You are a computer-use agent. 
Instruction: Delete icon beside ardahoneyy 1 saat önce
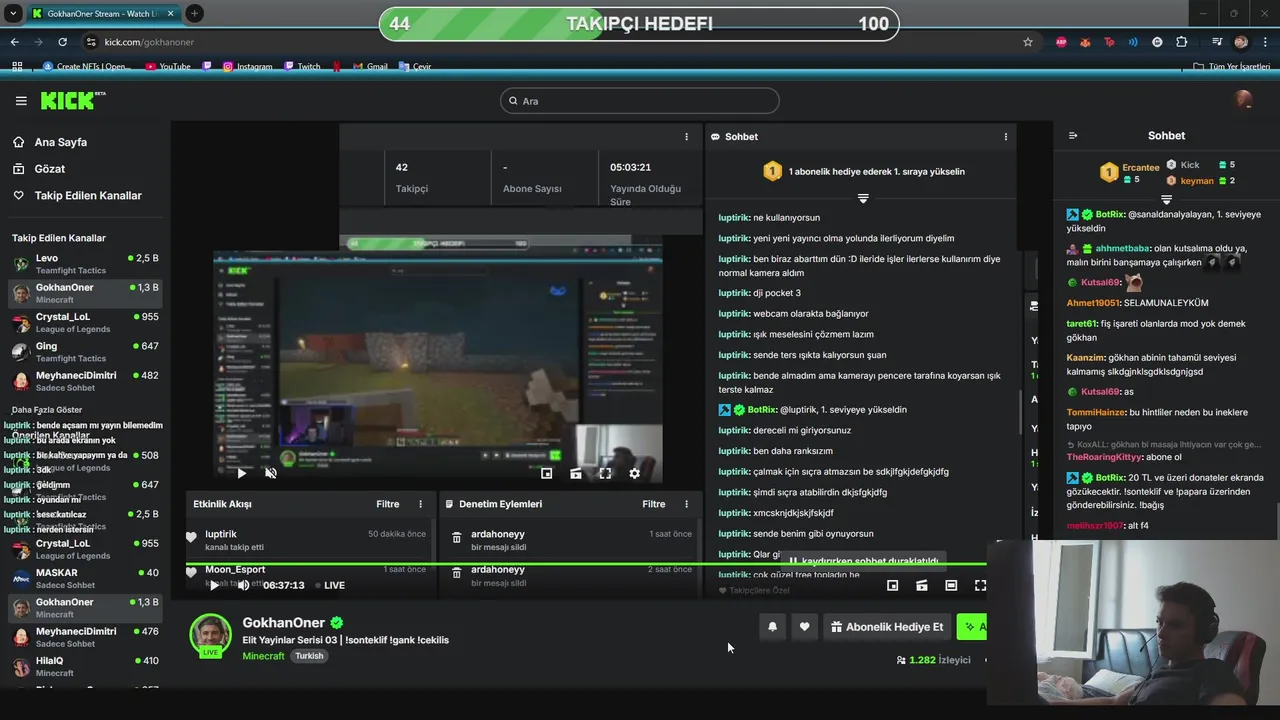(x=457, y=538)
